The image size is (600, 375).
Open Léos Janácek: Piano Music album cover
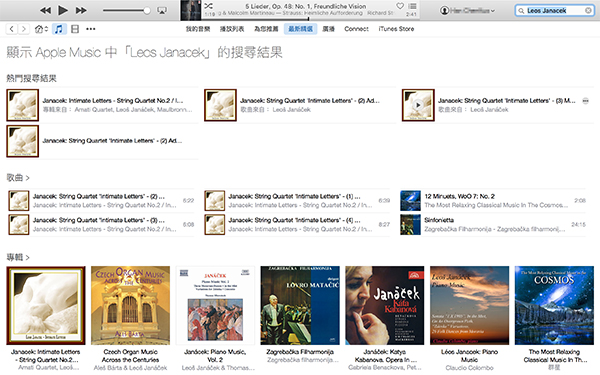click(470, 305)
